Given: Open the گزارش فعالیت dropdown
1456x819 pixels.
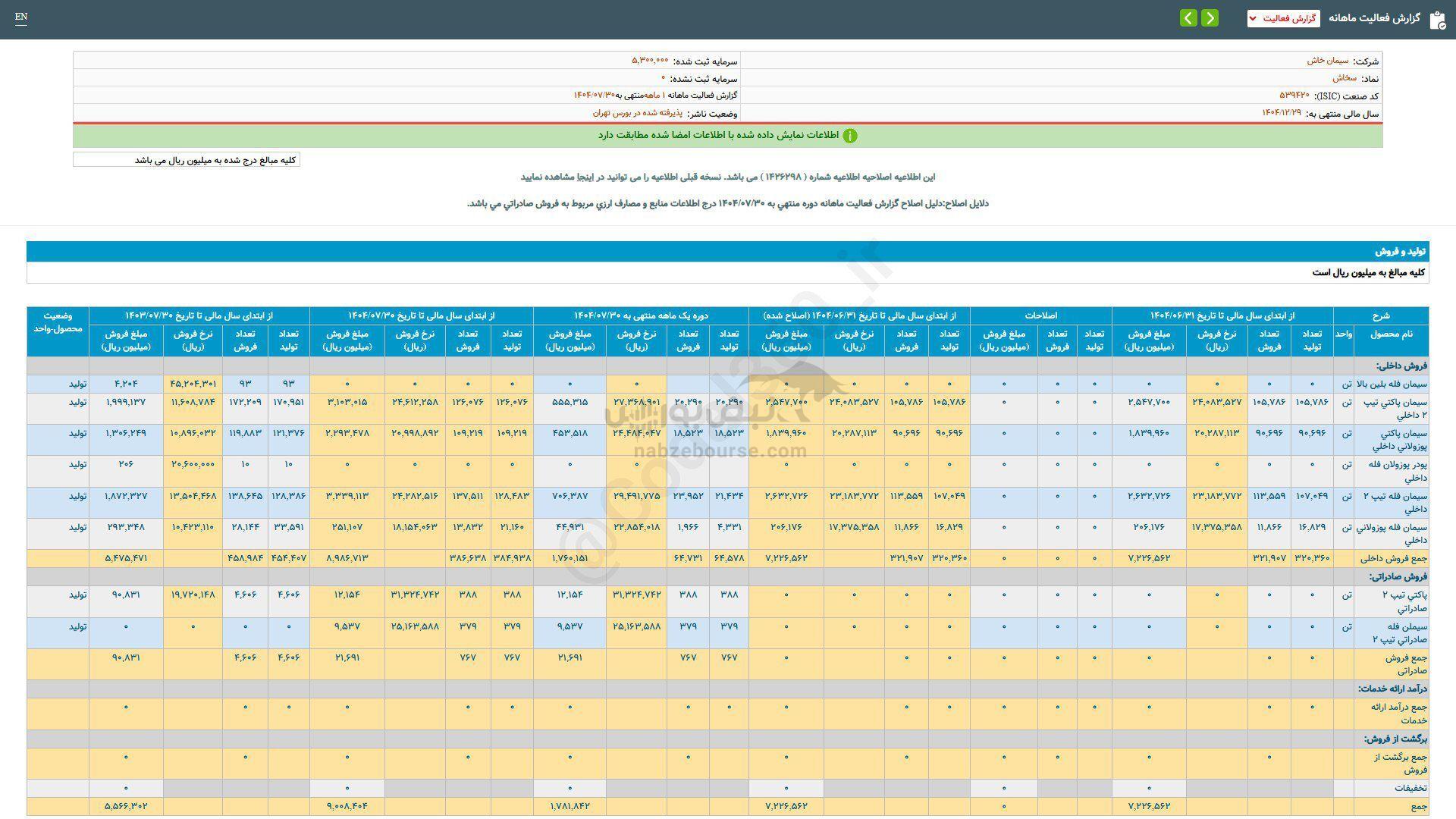Looking at the screenshot, I should [x=1283, y=18].
